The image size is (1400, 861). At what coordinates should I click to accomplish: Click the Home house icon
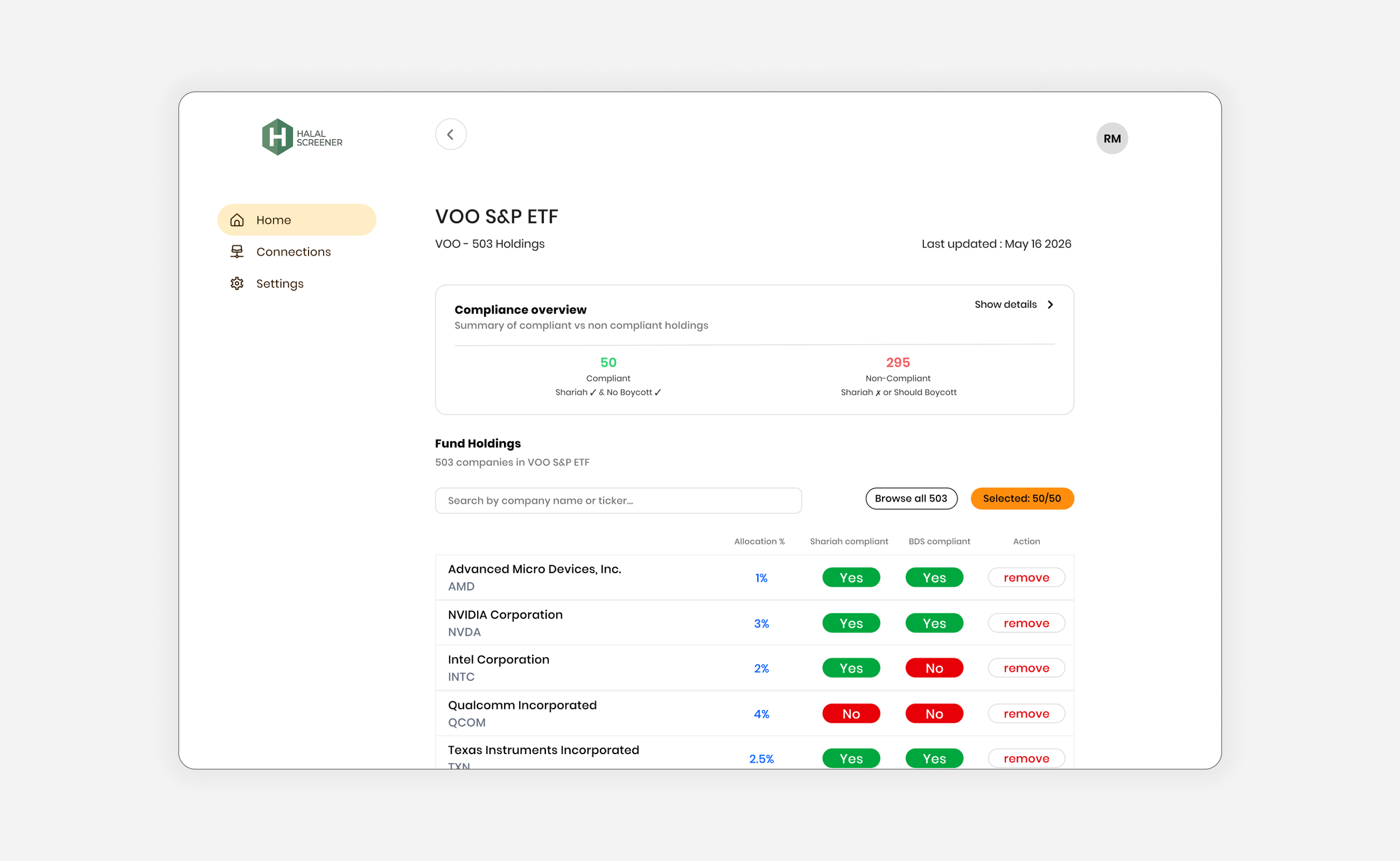pyautogui.click(x=237, y=220)
